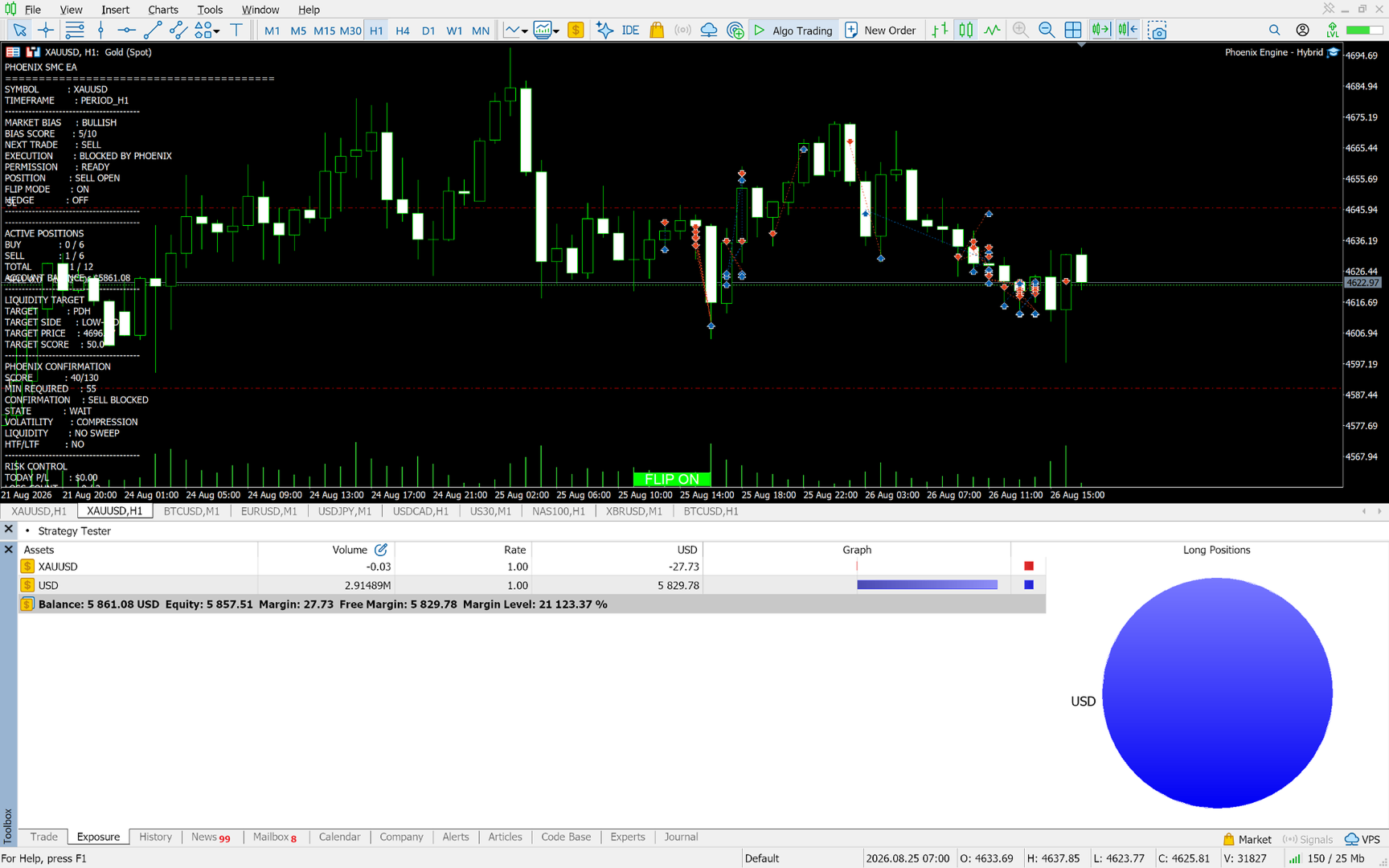Click the blue USD color swatch
The image size is (1389, 868).
click(x=1029, y=585)
